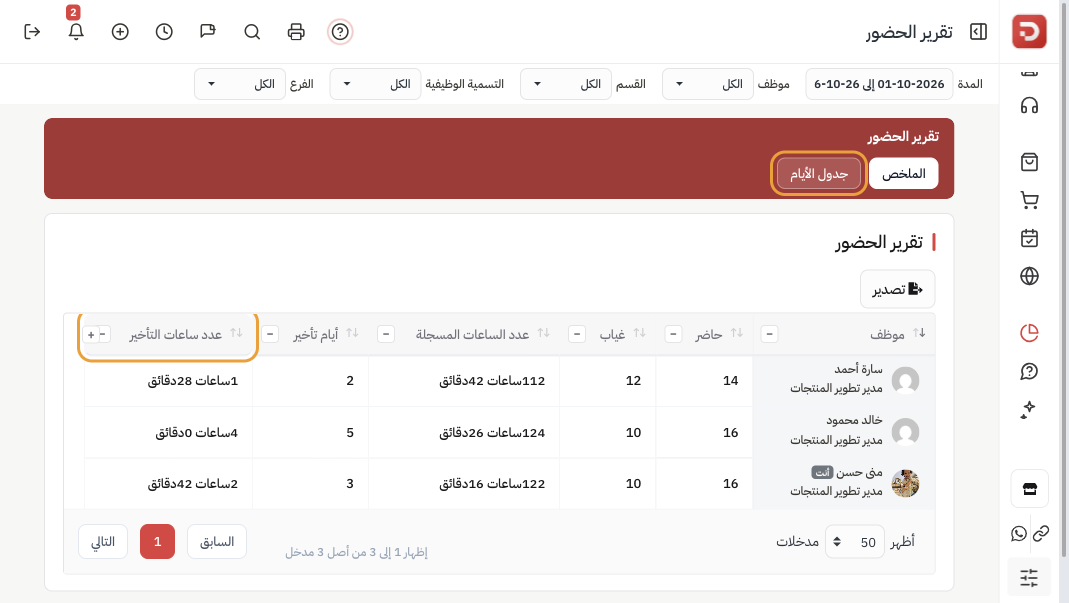Image resolution: width=1069 pixels, height=603 pixels.
Task: Click the store icon button in the sidebar
Action: [1029, 489]
